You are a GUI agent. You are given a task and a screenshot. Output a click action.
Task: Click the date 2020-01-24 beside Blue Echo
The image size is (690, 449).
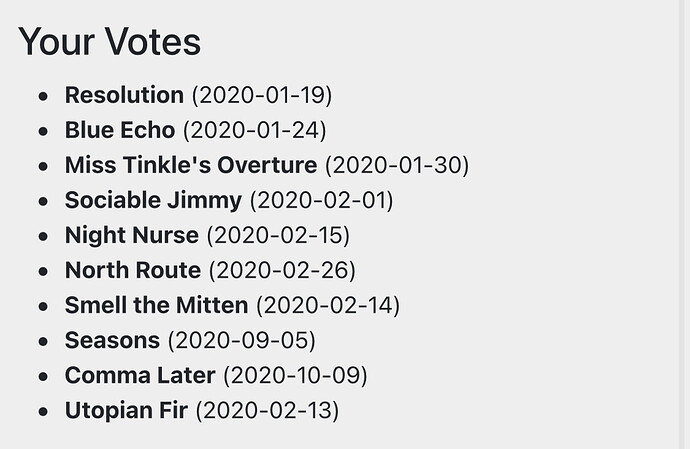(254, 130)
